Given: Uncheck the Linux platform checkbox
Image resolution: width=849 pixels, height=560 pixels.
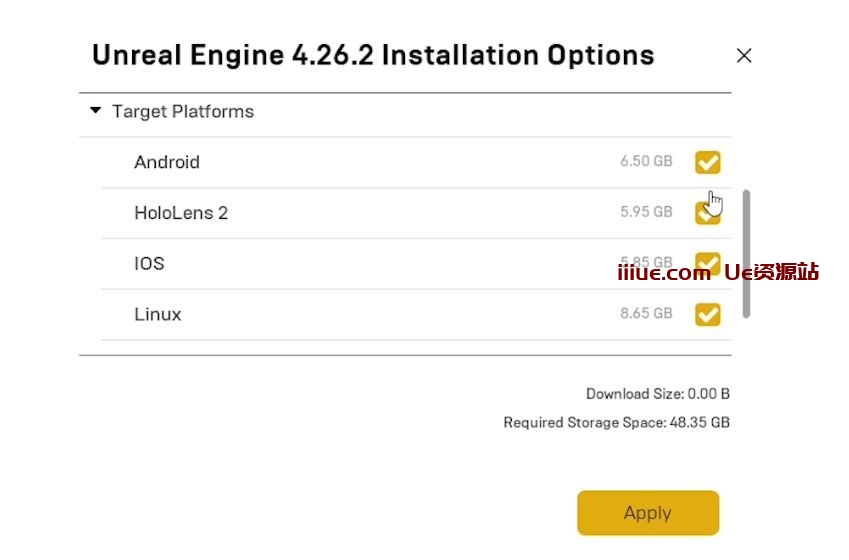Looking at the screenshot, I should tap(707, 314).
